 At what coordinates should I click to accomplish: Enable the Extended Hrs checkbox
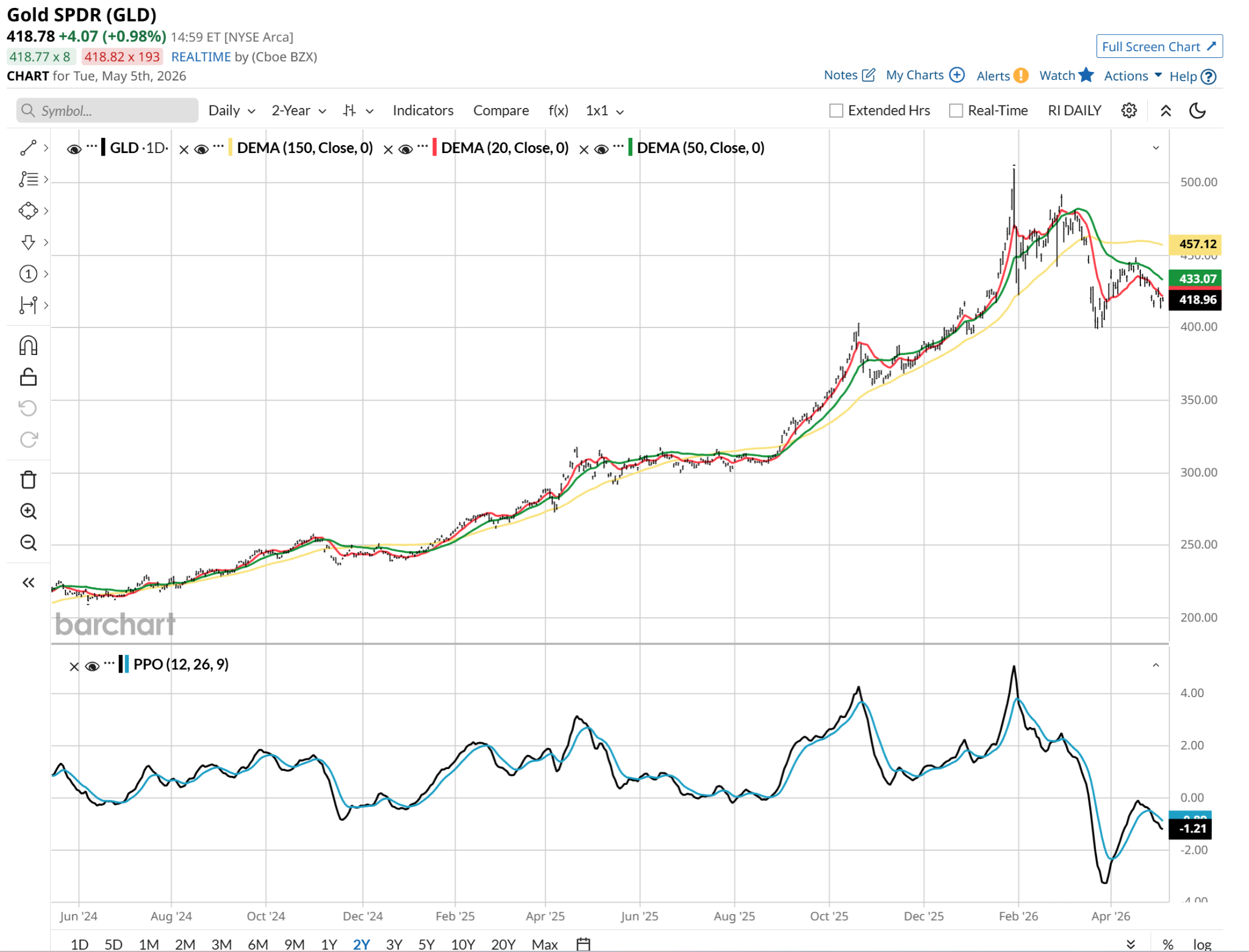(836, 110)
